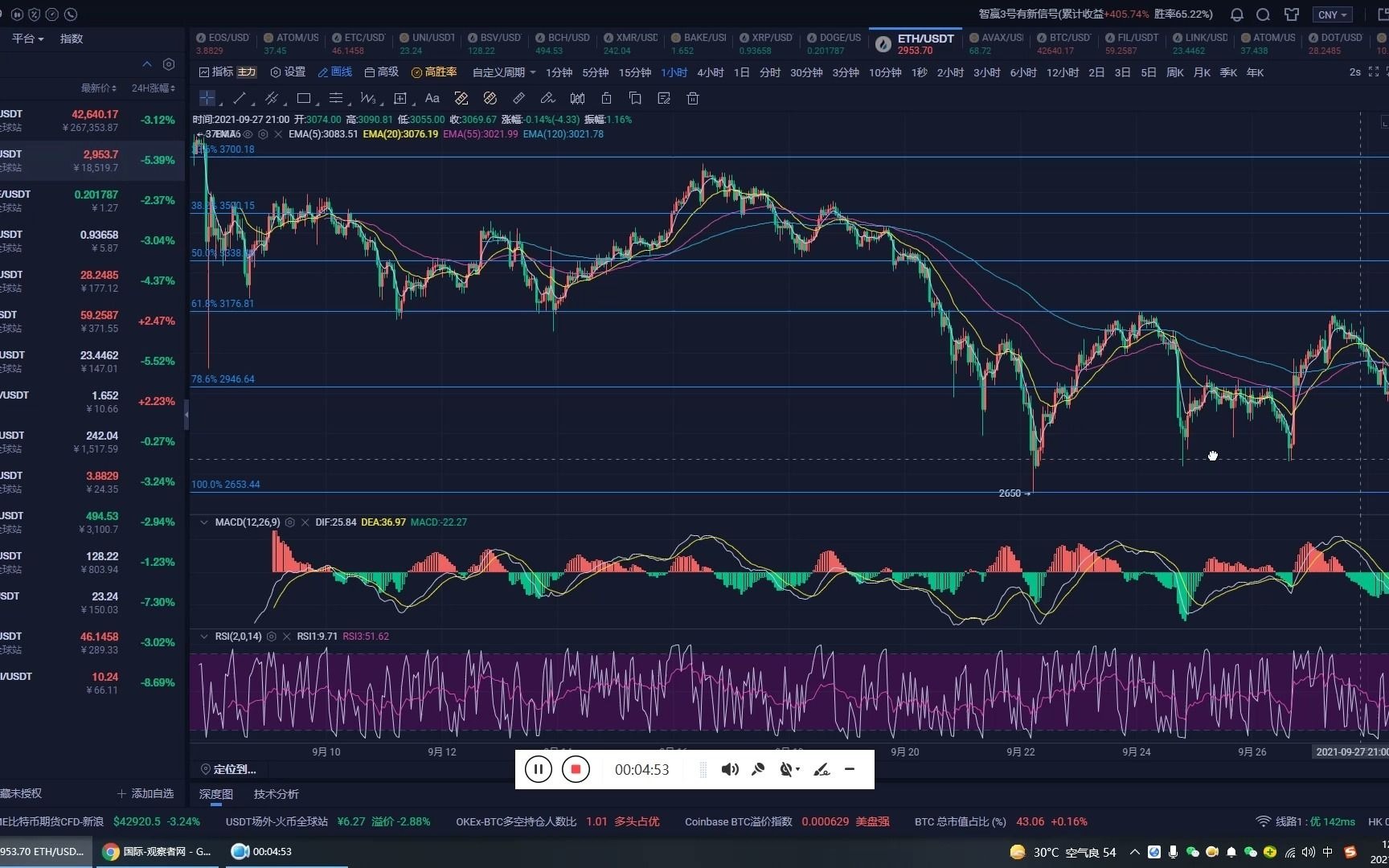Collapse the RSI(2,0,14) indicator panel

click(204, 637)
